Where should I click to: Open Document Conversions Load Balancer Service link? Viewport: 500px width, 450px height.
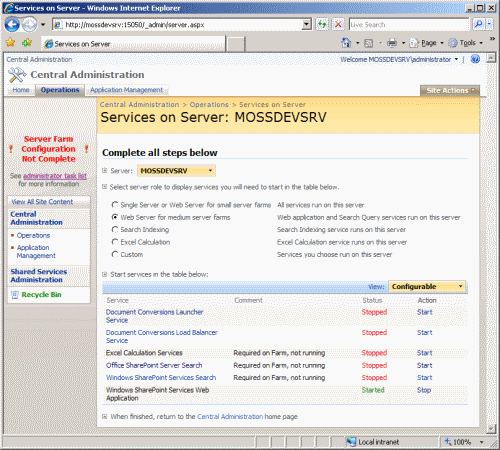pos(162,336)
